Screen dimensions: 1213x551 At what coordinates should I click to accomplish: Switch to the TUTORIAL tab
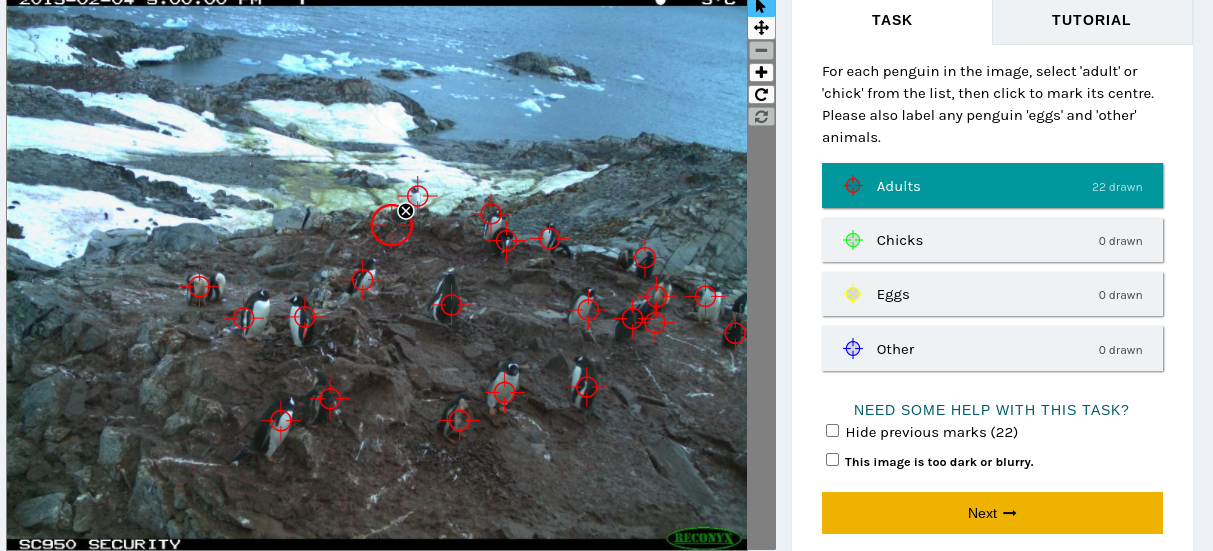point(1091,21)
